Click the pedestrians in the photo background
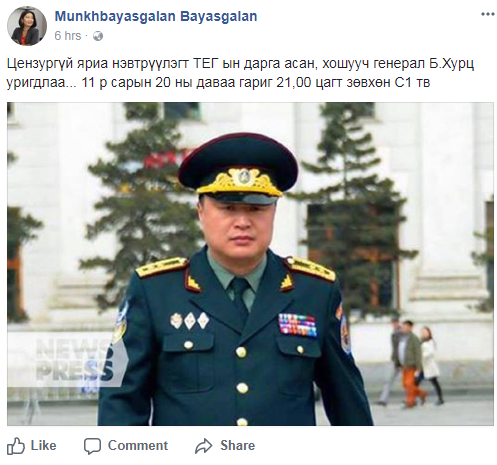 coord(412,362)
